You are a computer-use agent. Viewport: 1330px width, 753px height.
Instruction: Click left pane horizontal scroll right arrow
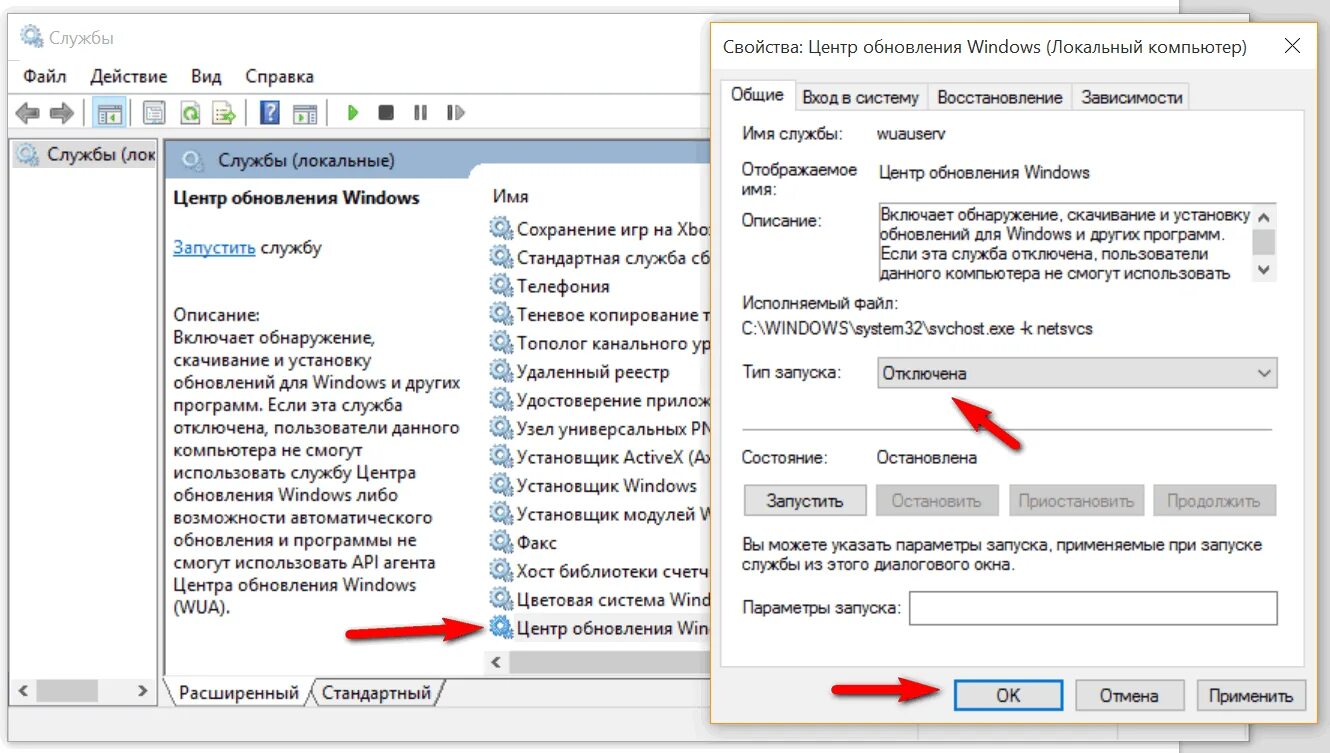[143, 691]
